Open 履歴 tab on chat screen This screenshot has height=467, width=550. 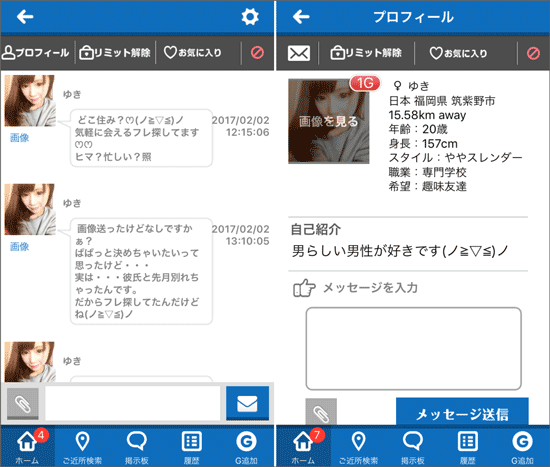tap(192, 446)
